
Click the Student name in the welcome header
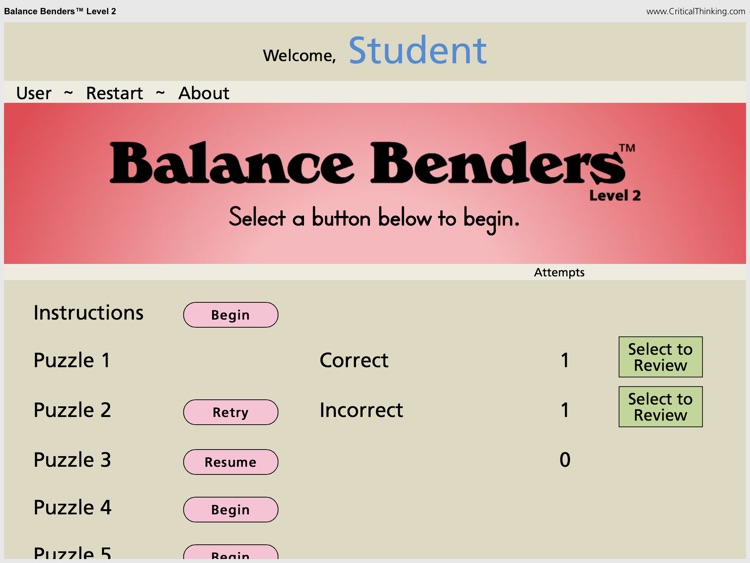418,50
